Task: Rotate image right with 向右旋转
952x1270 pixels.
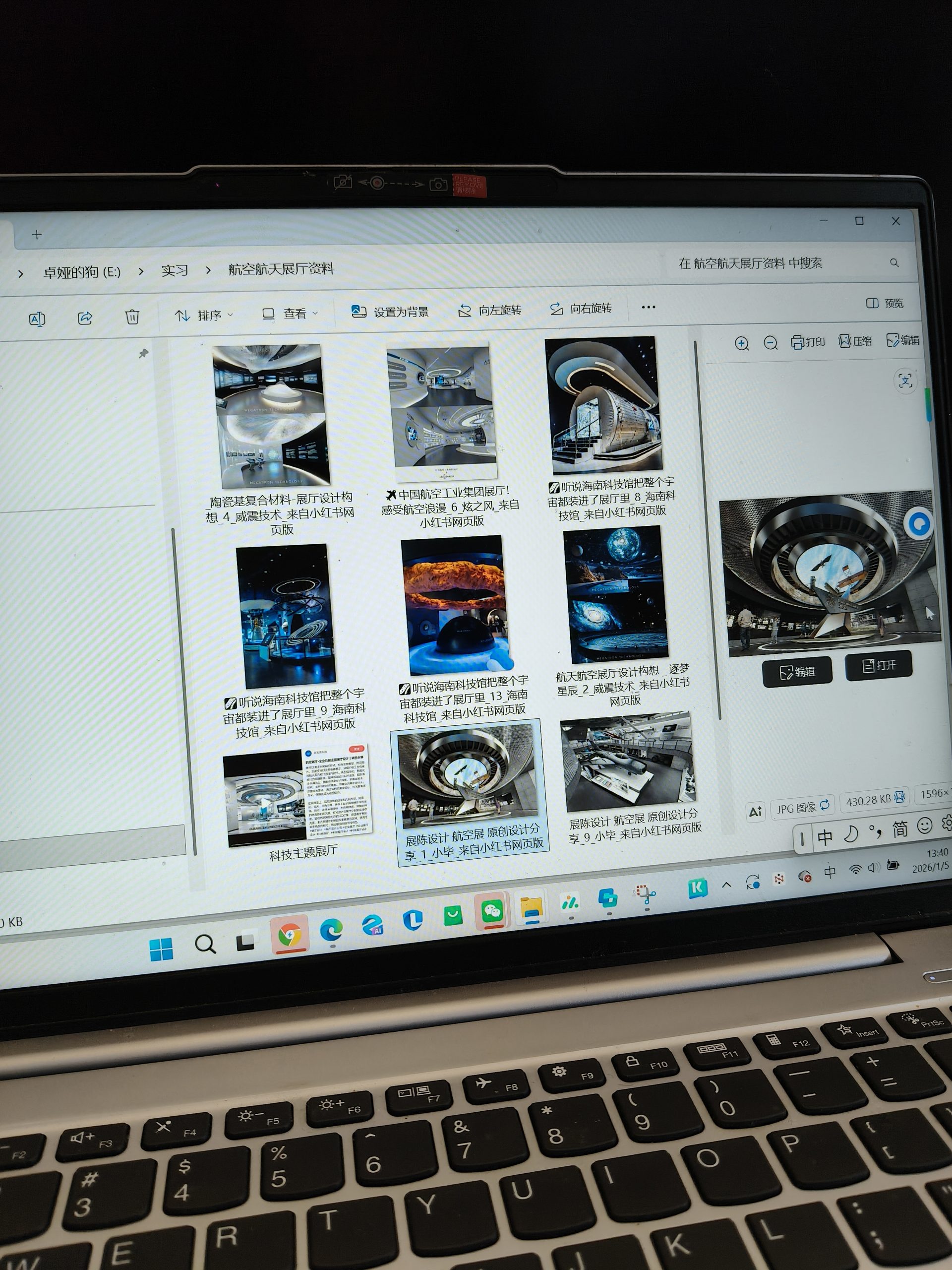Action: [580, 309]
